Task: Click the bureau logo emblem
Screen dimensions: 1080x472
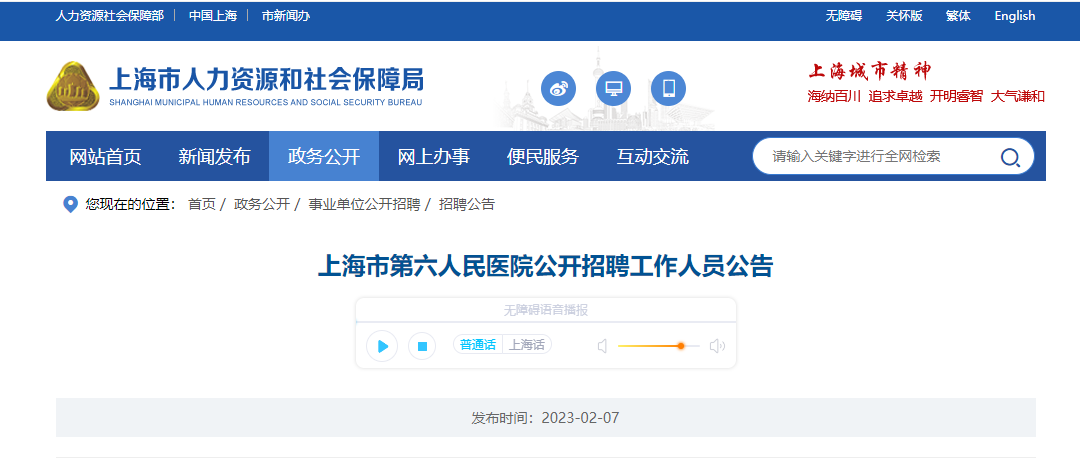Action: pos(73,86)
